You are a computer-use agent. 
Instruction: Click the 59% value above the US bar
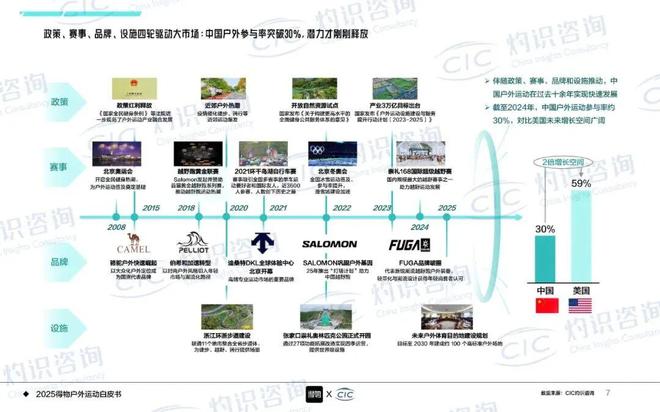[581, 183]
